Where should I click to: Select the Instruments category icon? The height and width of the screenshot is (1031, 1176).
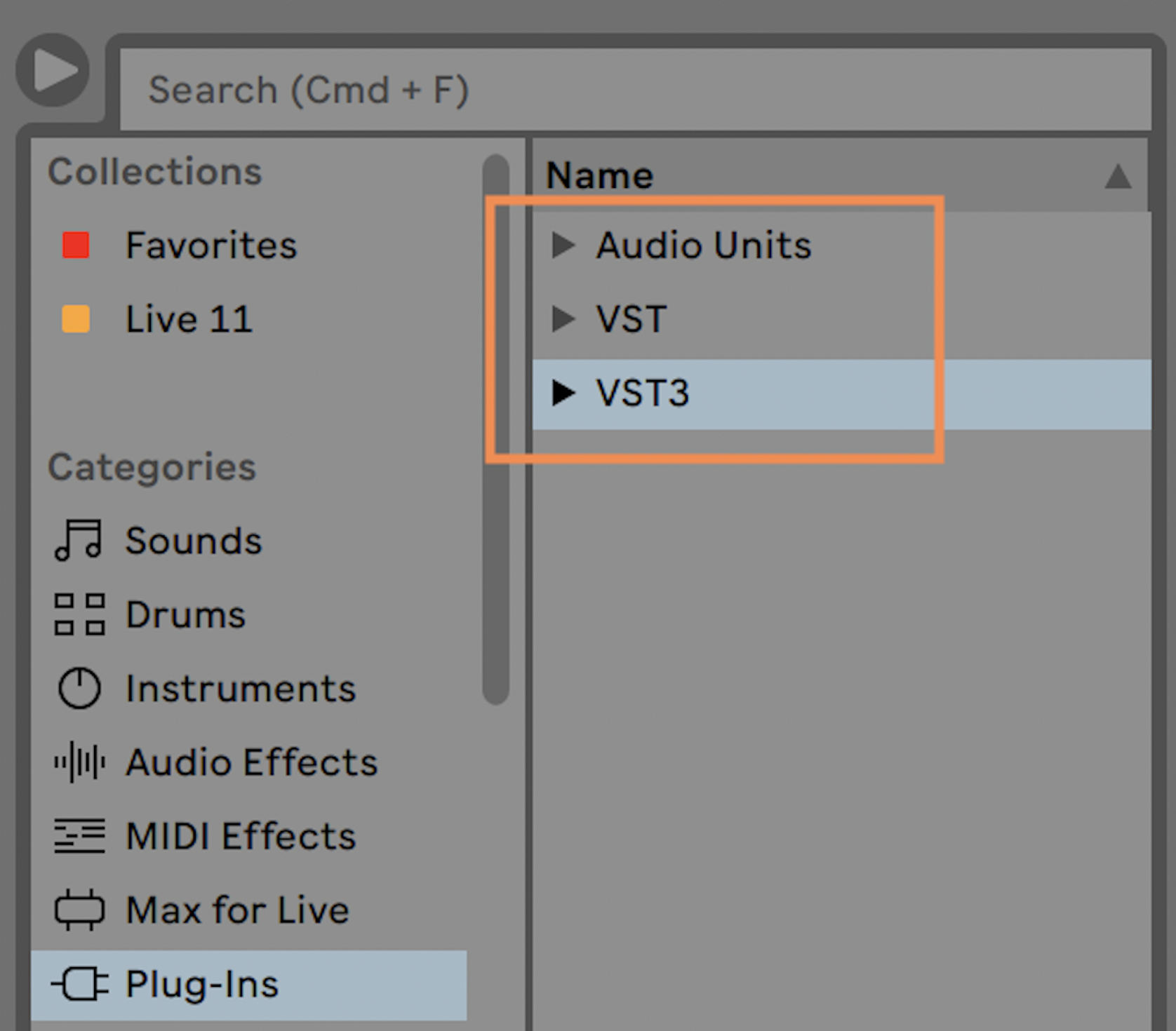tap(79, 689)
